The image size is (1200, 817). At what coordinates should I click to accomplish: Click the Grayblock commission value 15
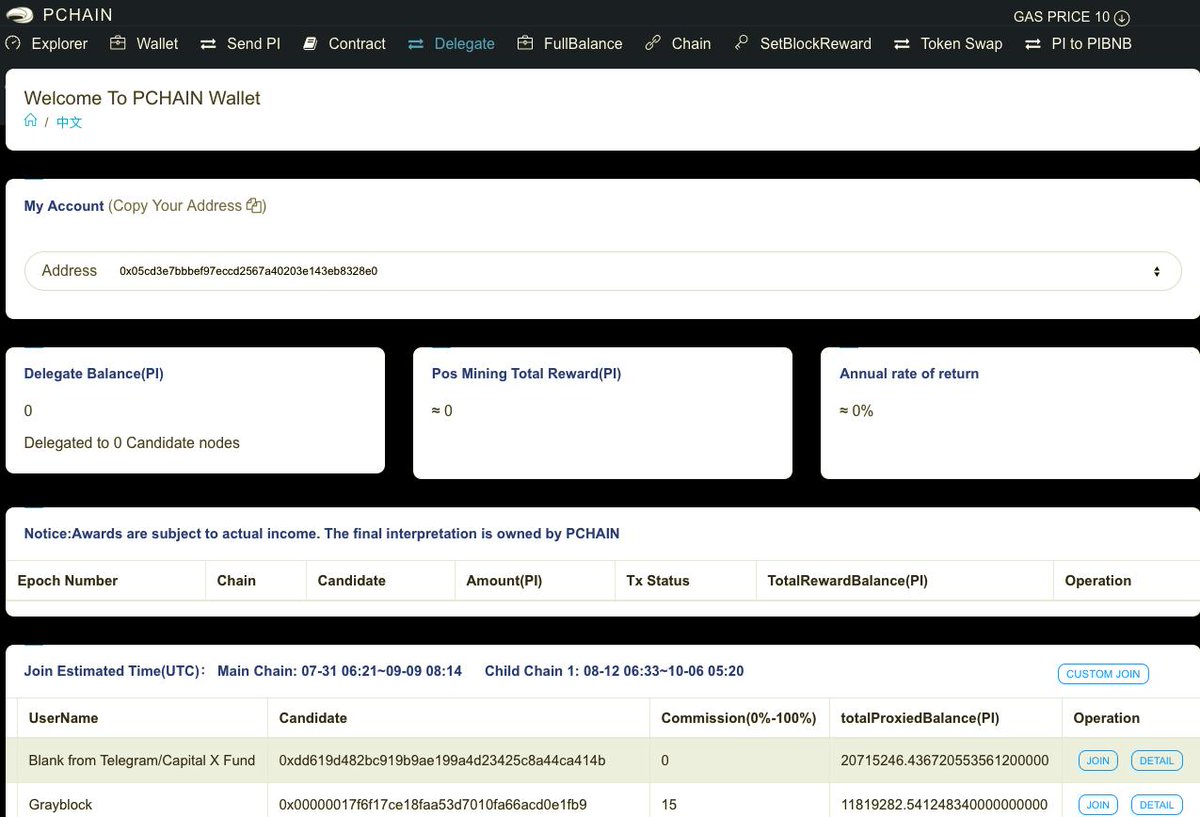coord(669,805)
